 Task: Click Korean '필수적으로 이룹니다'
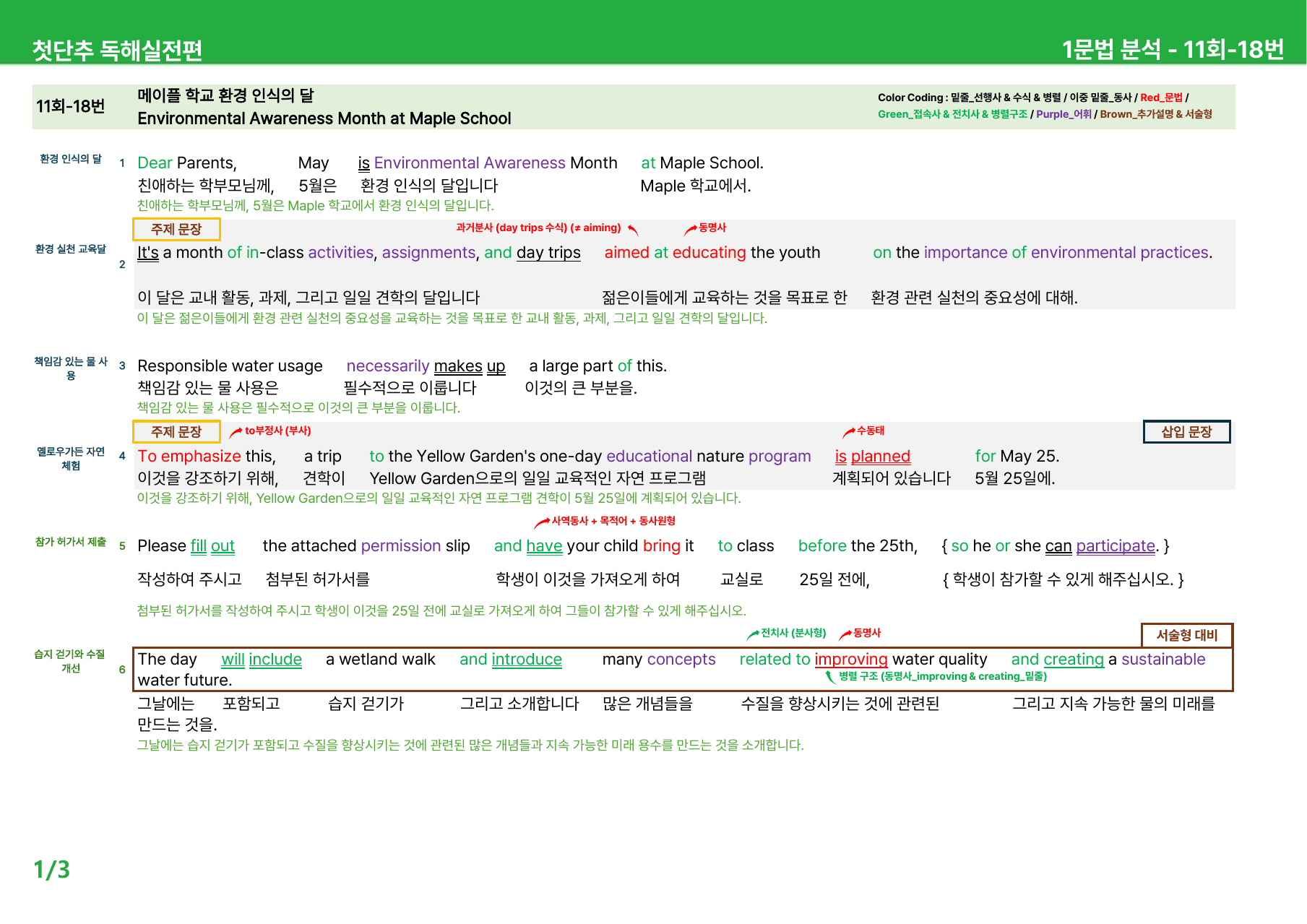click(x=410, y=388)
